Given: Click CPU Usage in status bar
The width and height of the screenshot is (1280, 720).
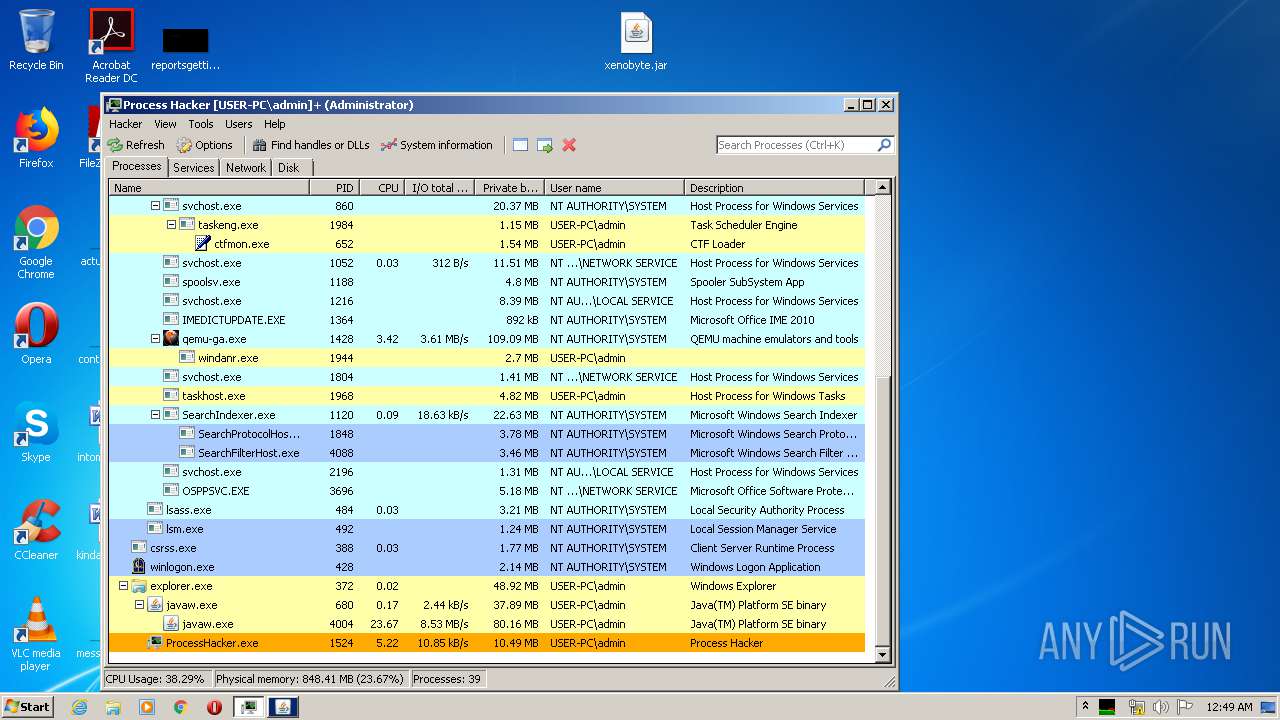Looking at the screenshot, I should pos(155,679).
